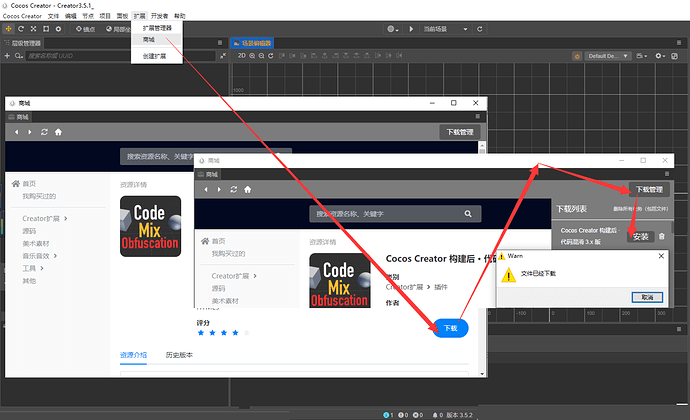
Task: Zoom in the scene view
Action: pyautogui.click(x=252, y=56)
